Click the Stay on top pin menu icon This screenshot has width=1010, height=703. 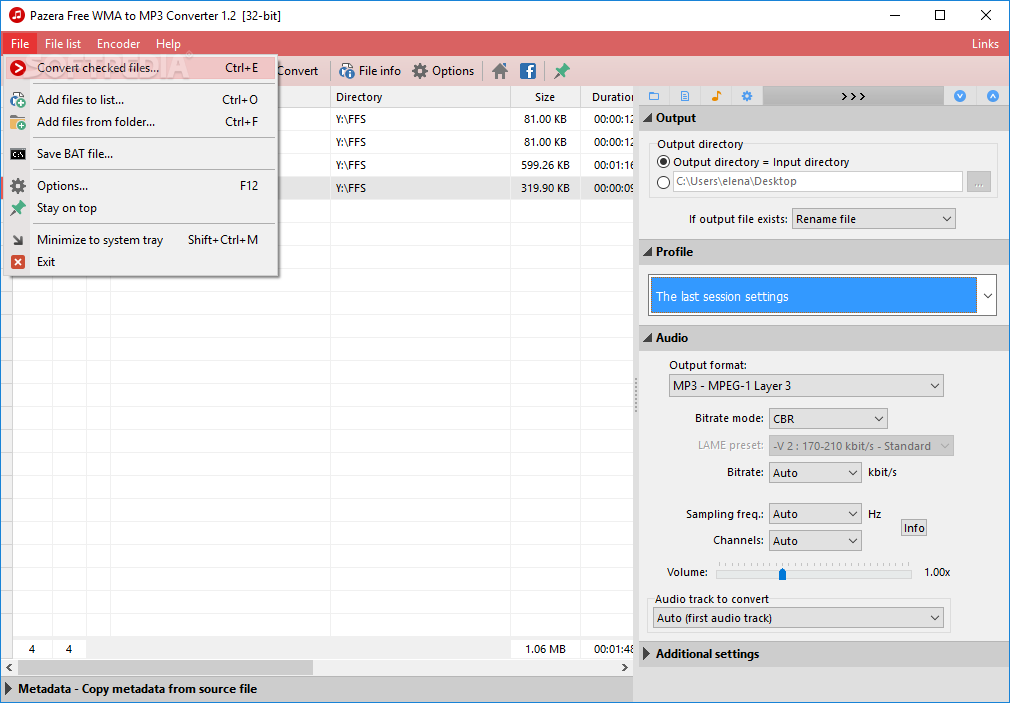tap(18, 208)
